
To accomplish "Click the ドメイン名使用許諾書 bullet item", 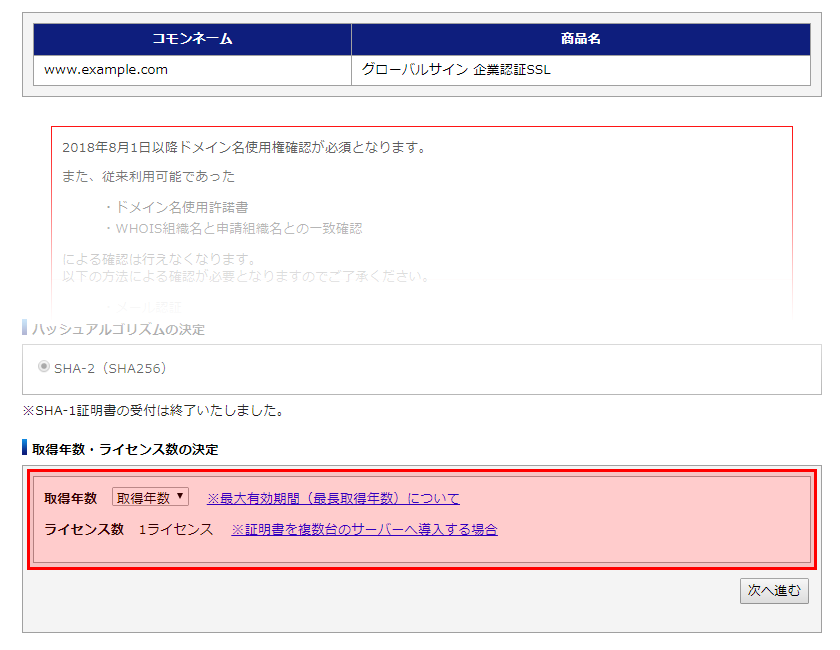I will [176, 207].
